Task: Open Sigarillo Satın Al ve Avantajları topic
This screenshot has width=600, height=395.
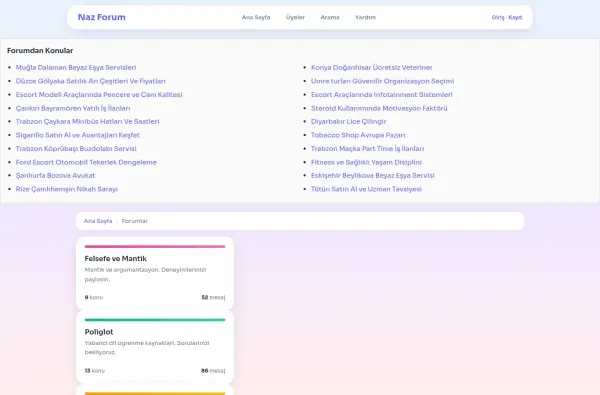Action: coord(78,135)
